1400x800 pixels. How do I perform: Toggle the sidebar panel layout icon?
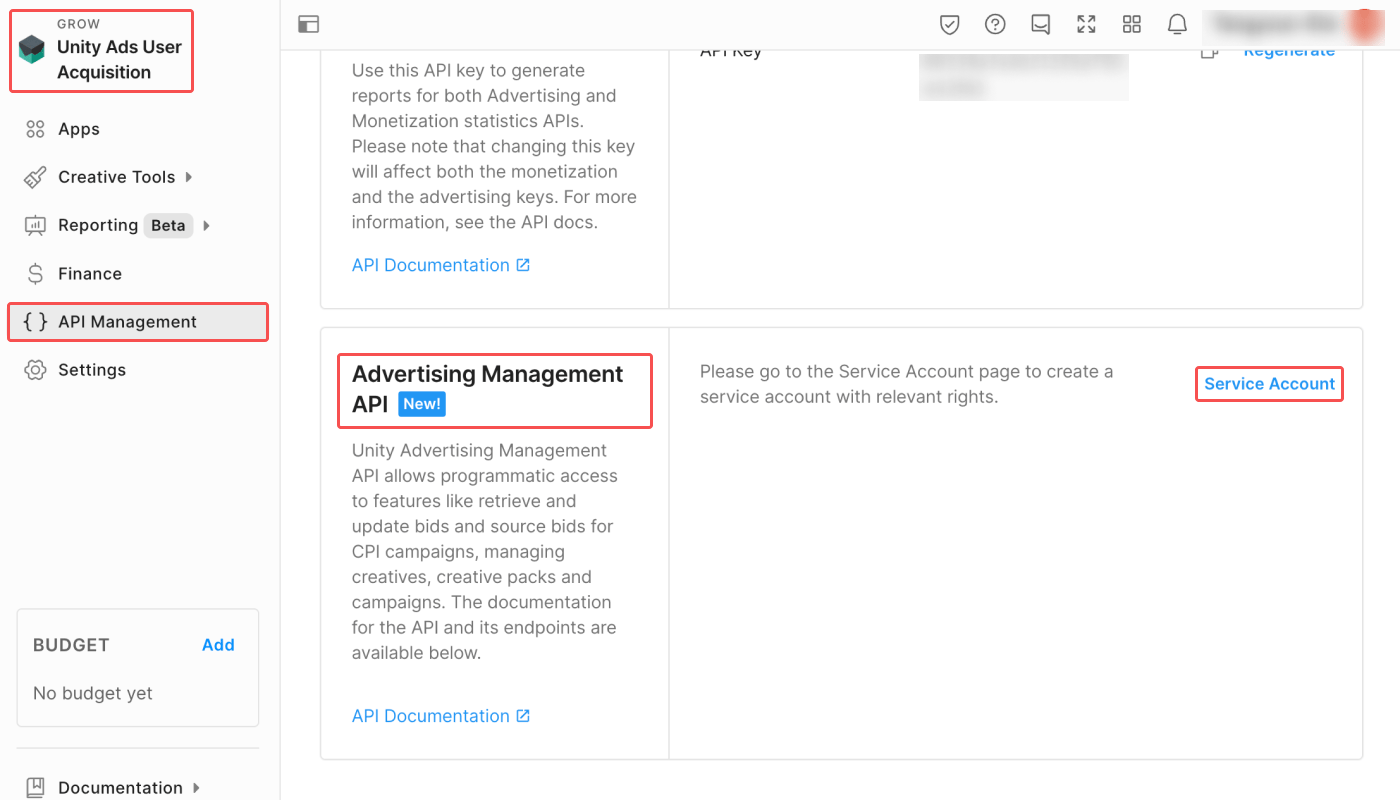coord(308,25)
